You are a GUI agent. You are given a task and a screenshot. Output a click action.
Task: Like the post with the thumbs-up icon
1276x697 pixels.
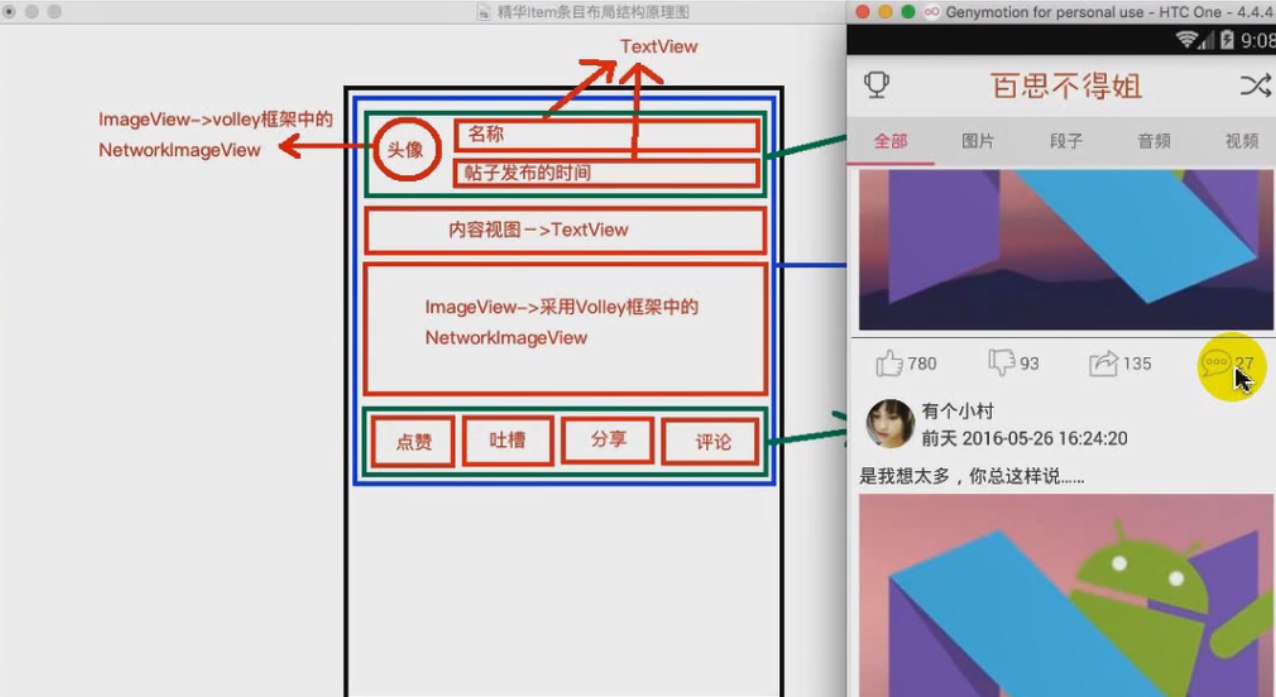[889, 363]
